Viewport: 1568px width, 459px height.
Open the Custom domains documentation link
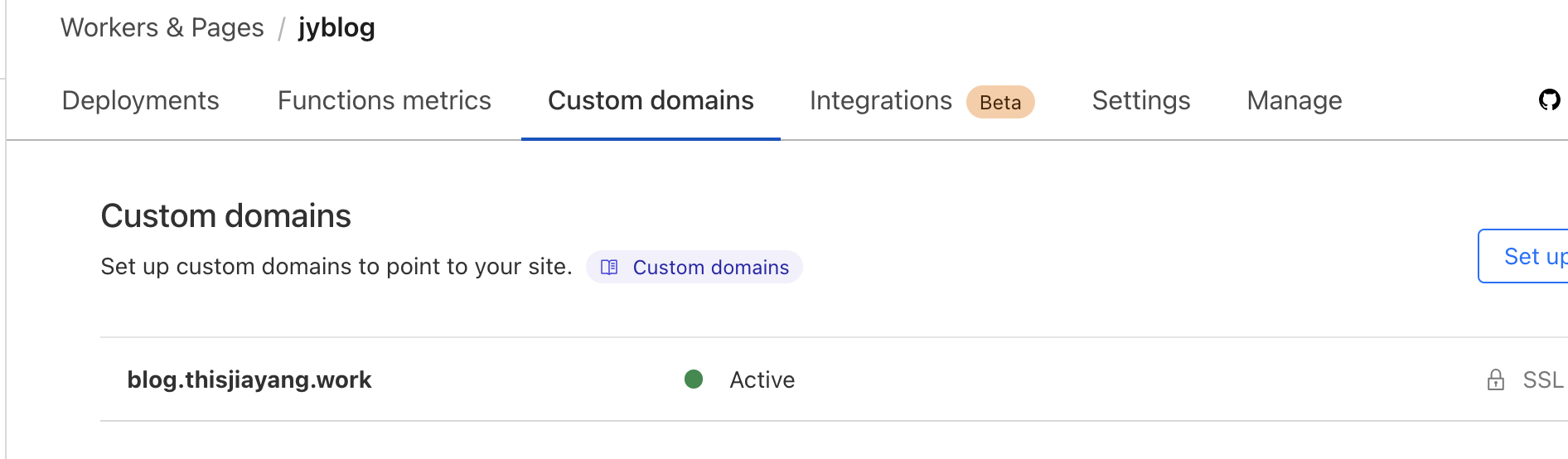tap(710, 267)
